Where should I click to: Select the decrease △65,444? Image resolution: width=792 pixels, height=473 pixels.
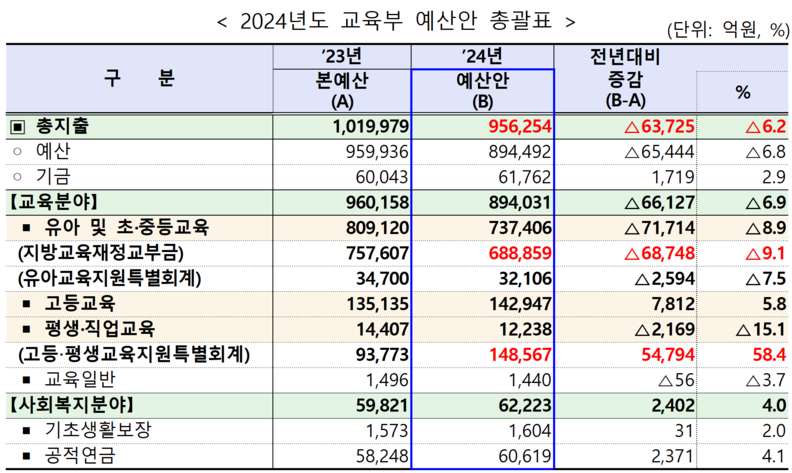659,152
